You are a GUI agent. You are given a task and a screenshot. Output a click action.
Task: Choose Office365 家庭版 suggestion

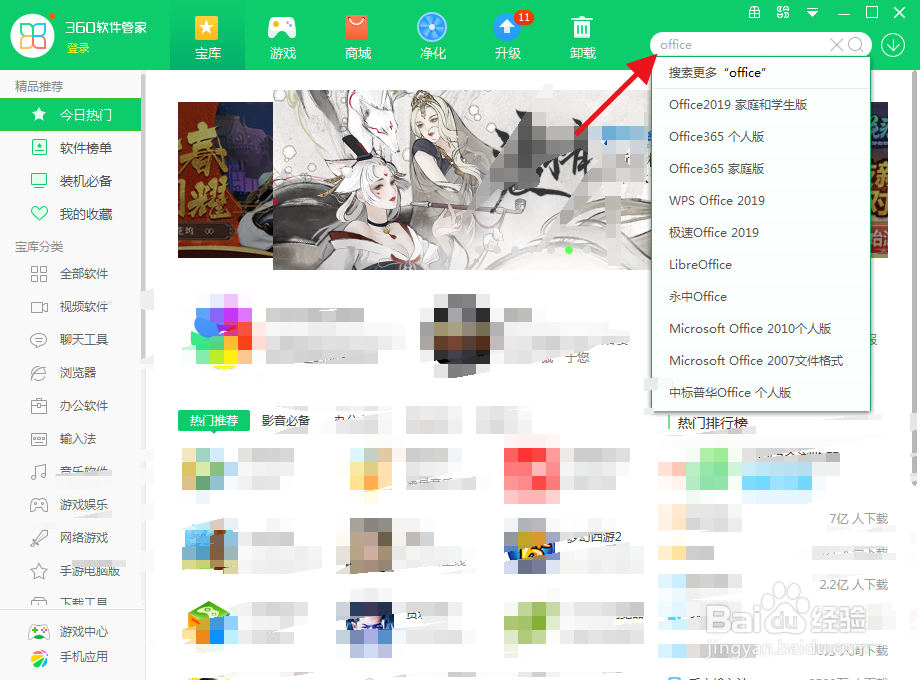pos(761,169)
